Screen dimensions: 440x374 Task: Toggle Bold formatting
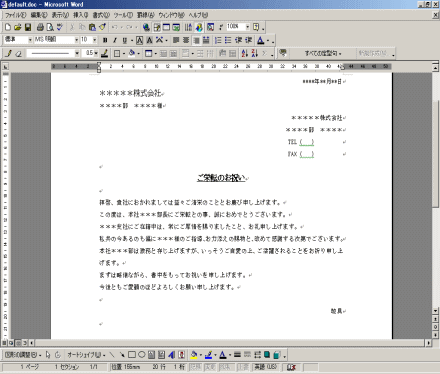pos(105,40)
